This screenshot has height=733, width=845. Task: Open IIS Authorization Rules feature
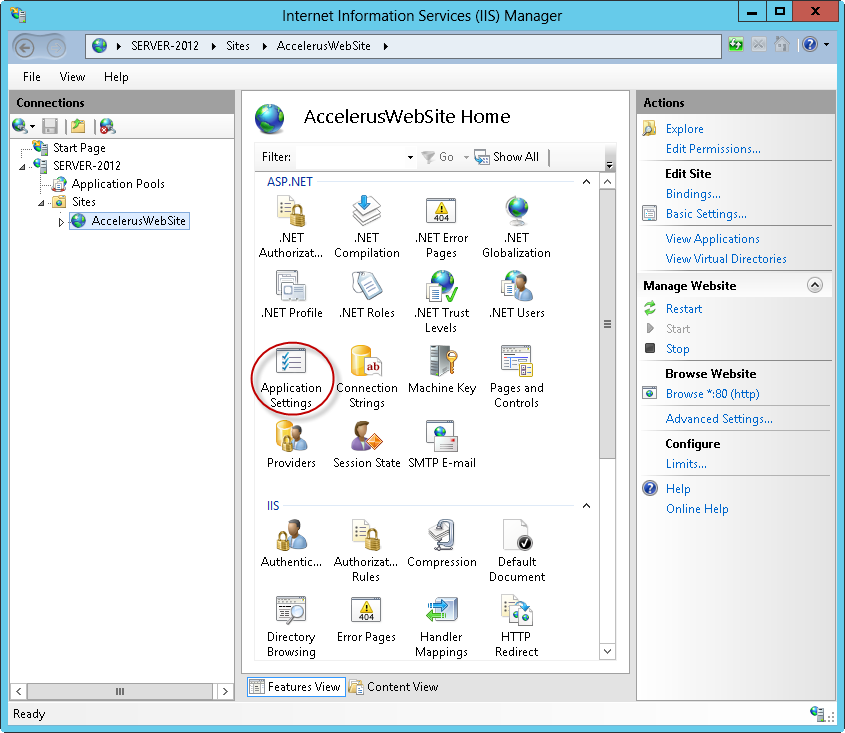tap(366, 551)
